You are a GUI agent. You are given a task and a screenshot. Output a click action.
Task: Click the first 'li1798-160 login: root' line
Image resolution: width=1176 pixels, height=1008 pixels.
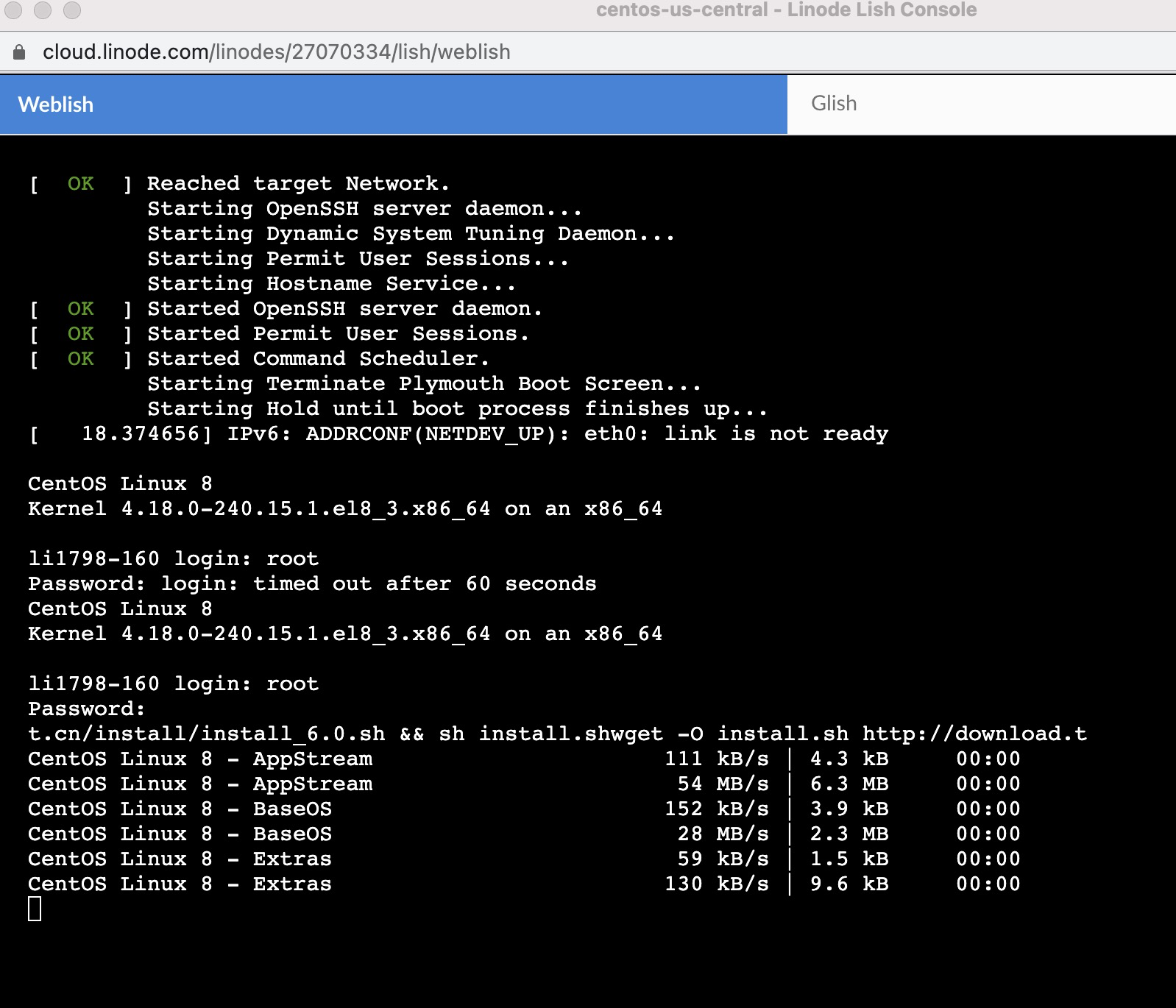click(173, 559)
